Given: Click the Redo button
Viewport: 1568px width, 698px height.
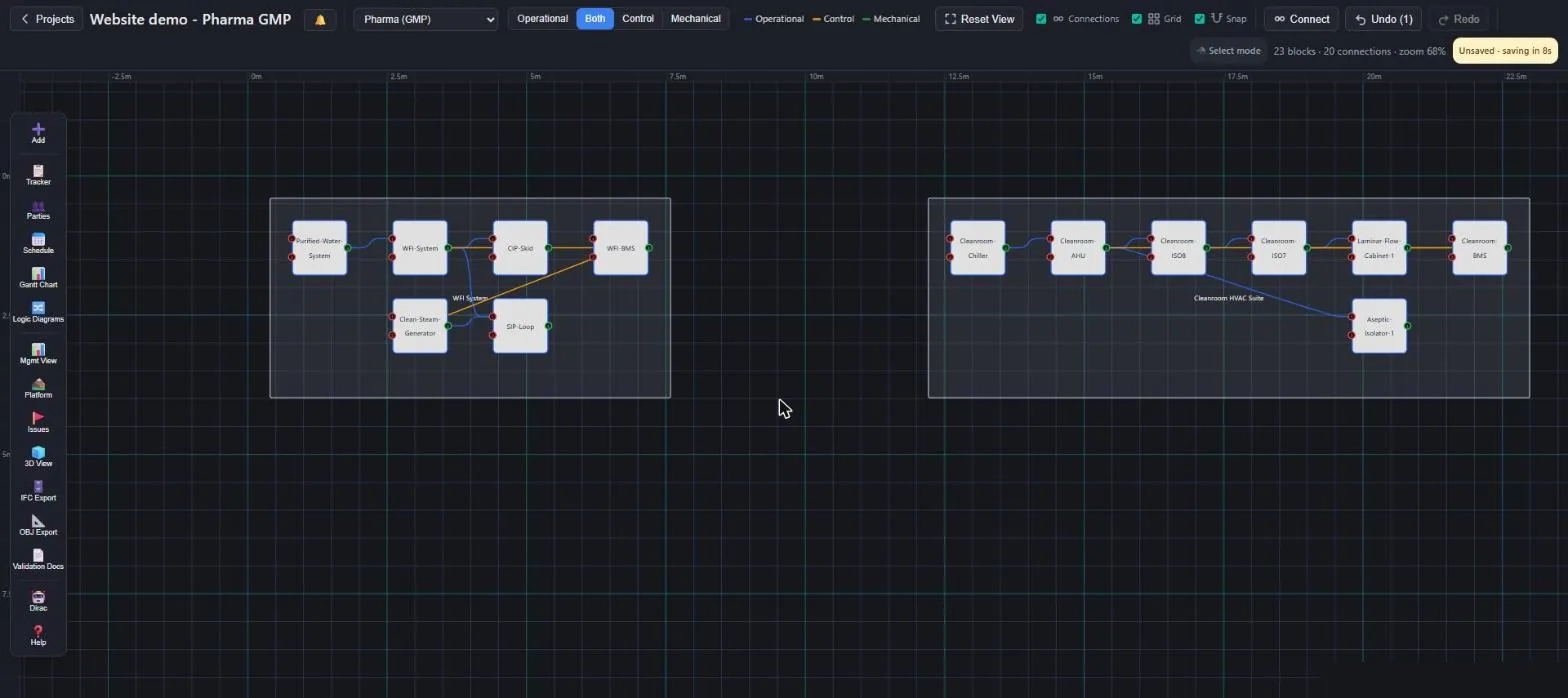Looking at the screenshot, I should [x=1459, y=19].
